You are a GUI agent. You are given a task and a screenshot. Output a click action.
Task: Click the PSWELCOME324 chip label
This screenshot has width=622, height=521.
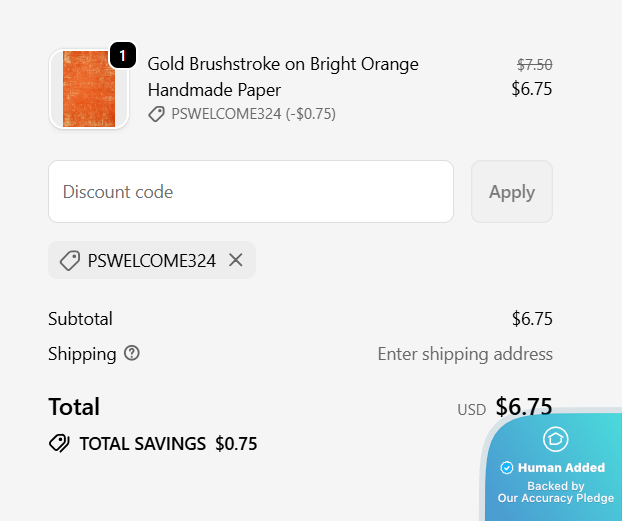(x=151, y=261)
